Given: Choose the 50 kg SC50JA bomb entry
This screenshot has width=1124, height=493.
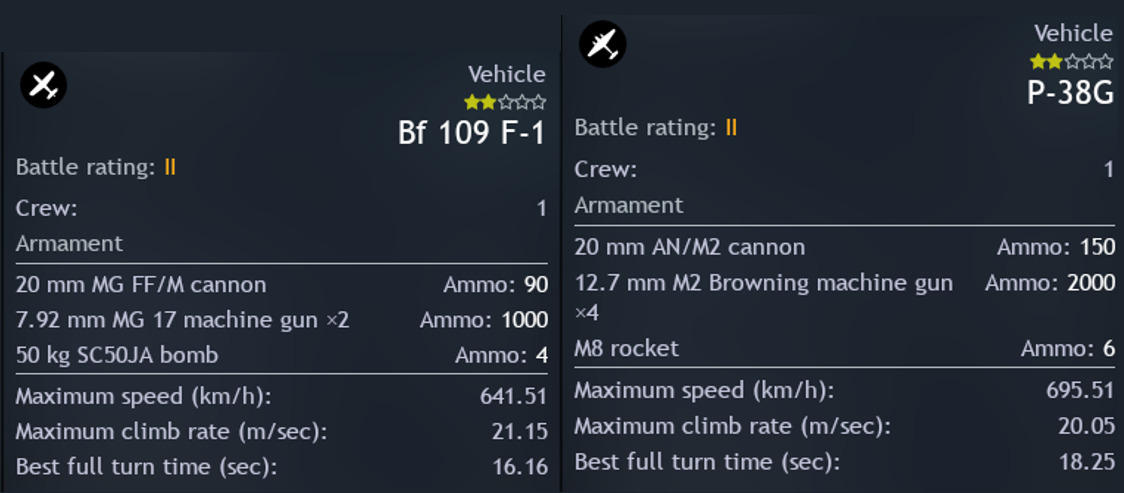Looking at the screenshot, I should tap(117, 355).
